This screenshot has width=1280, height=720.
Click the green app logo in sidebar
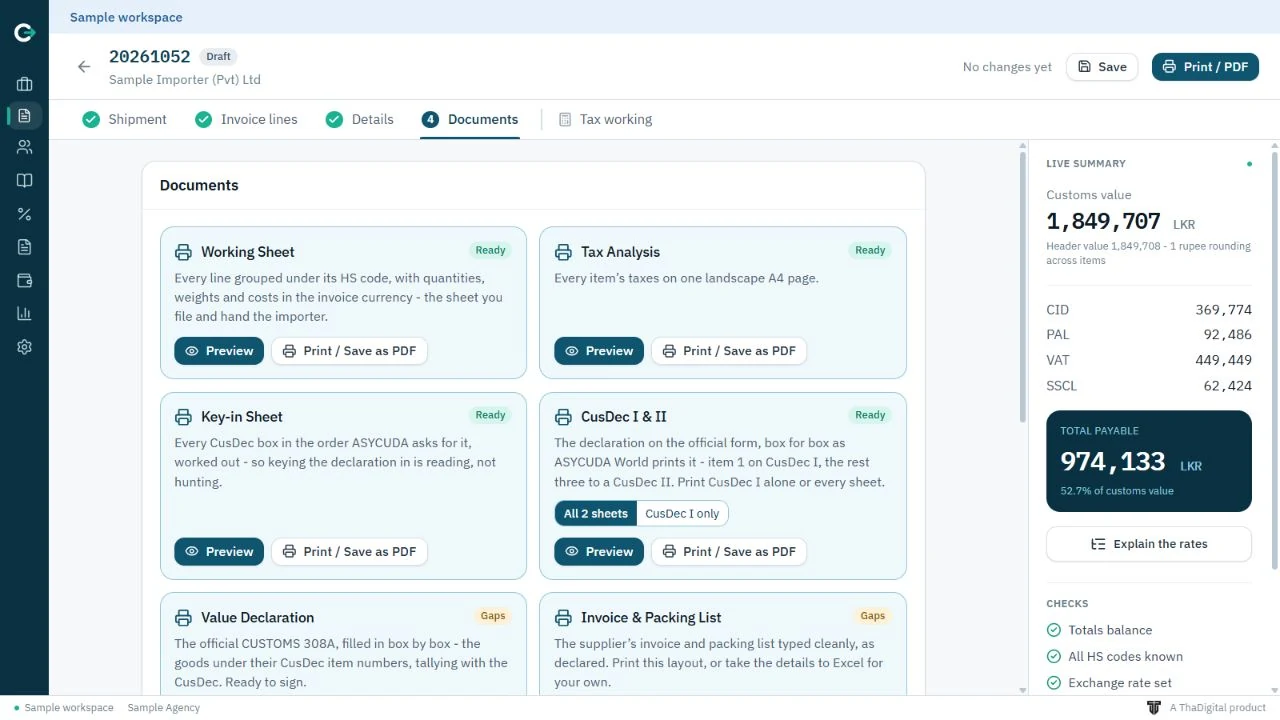[24, 33]
